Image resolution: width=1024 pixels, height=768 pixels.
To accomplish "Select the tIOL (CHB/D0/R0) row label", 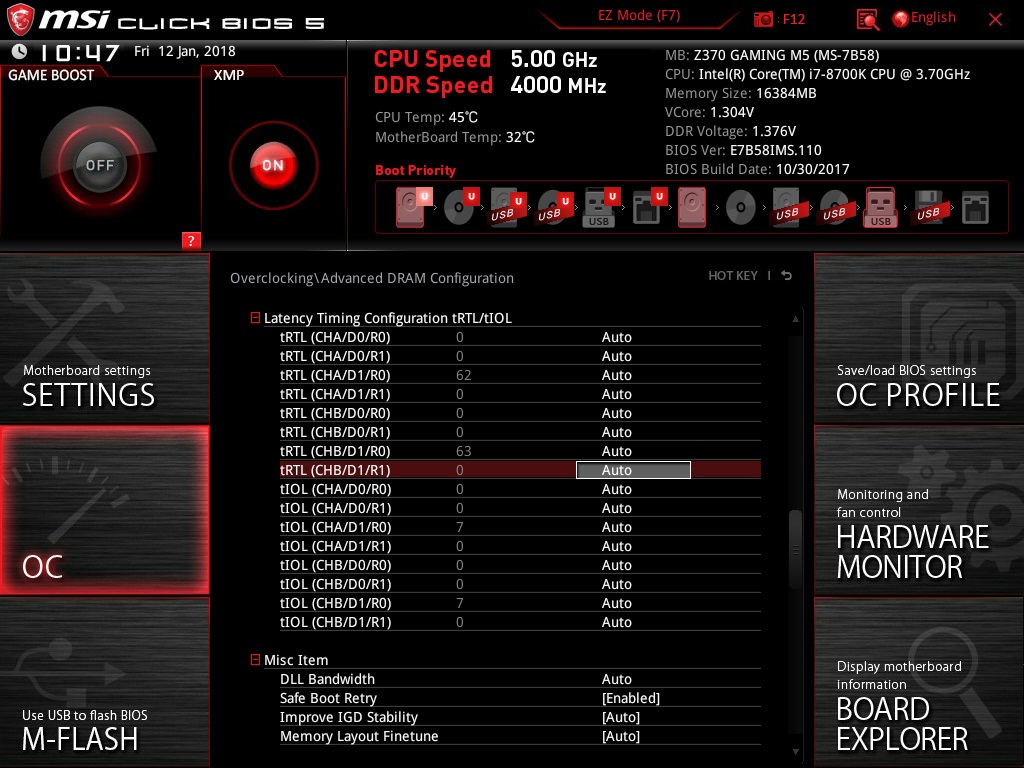I will pos(335,565).
